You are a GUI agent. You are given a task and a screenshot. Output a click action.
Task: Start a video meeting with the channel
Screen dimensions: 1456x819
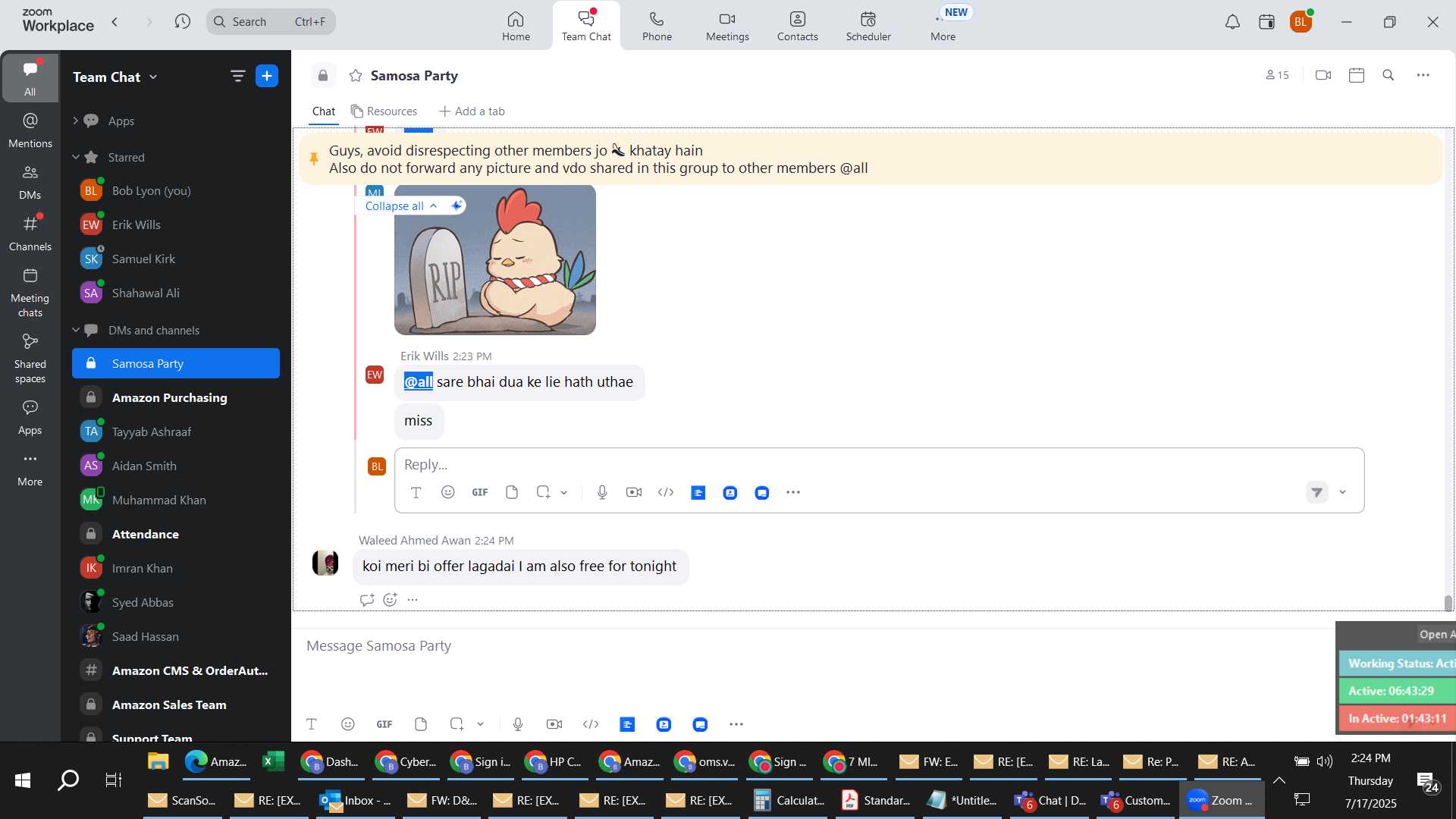pyautogui.click(x=1323, y=75)
